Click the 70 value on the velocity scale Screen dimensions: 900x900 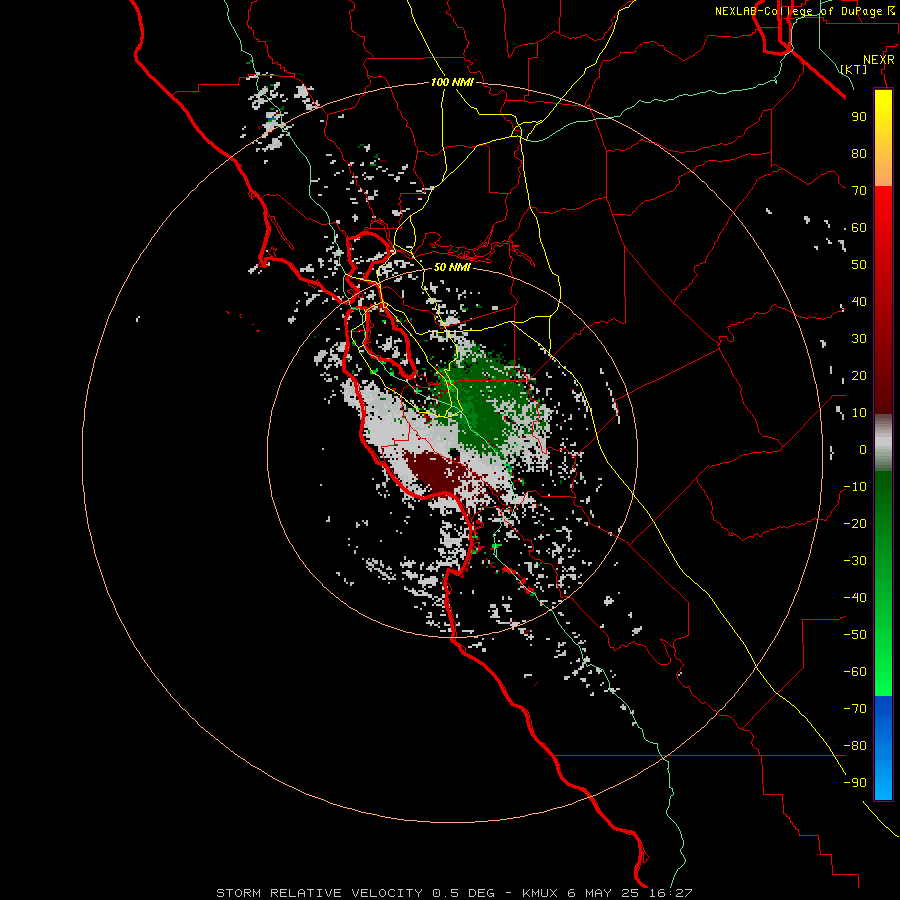(x=859, y=191)
